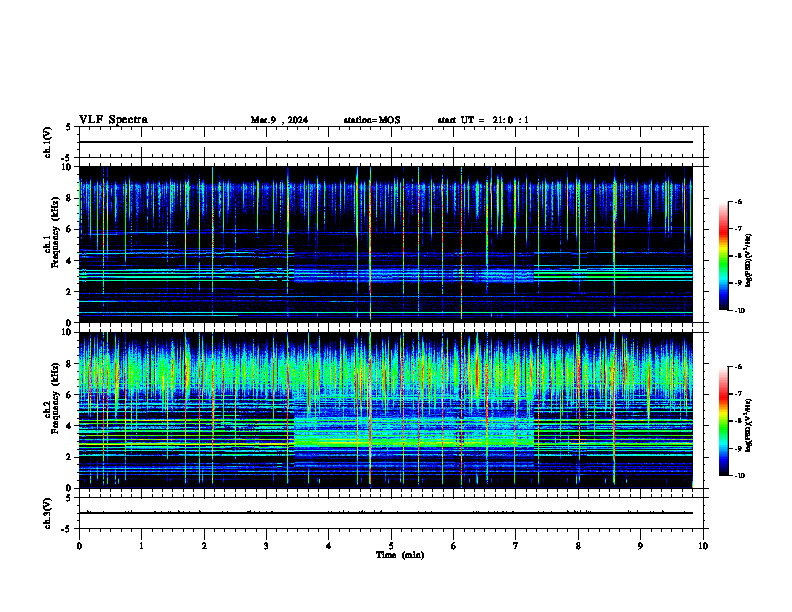Click the "2" kHz tick of ch.1 frequency axis
This screenshot has width=792, height=612.
(69, 291)
